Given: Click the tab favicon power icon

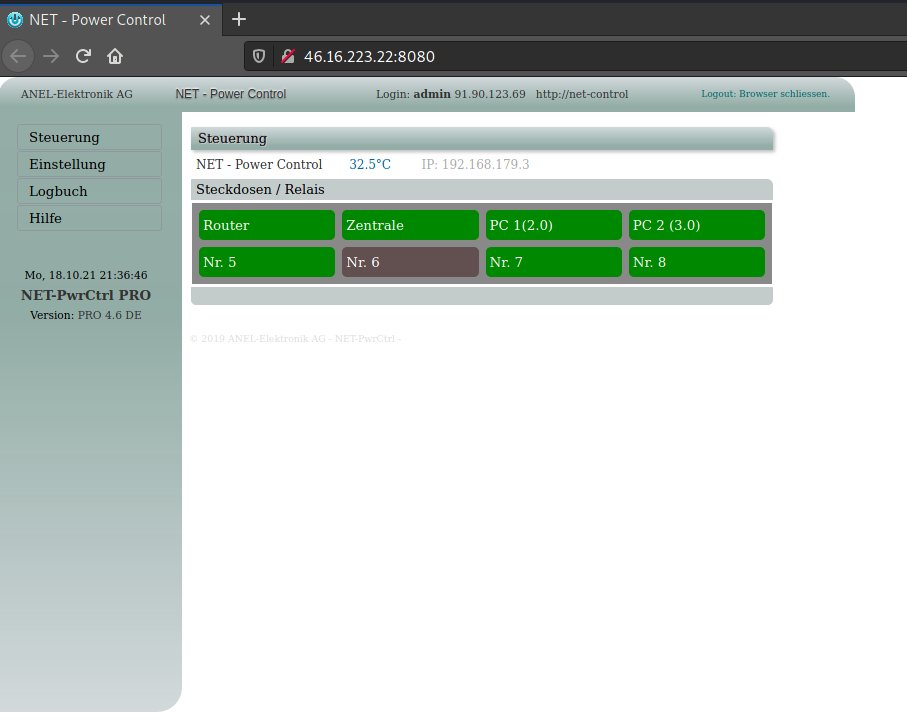Looking at the screenshot, I should (x=15, y=20).
